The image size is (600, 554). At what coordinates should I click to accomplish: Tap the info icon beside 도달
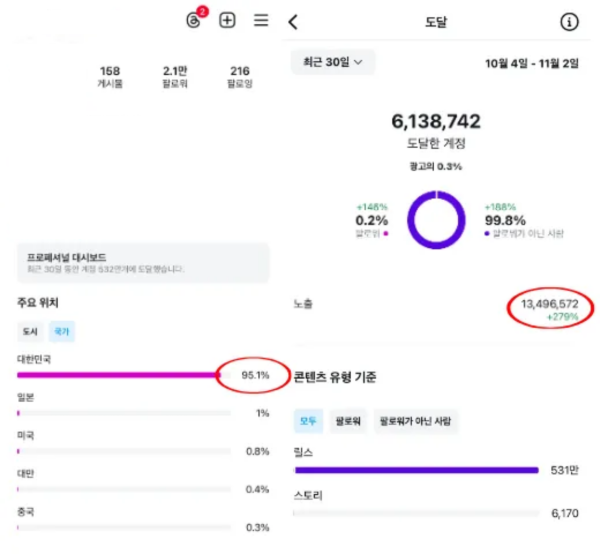568,21
